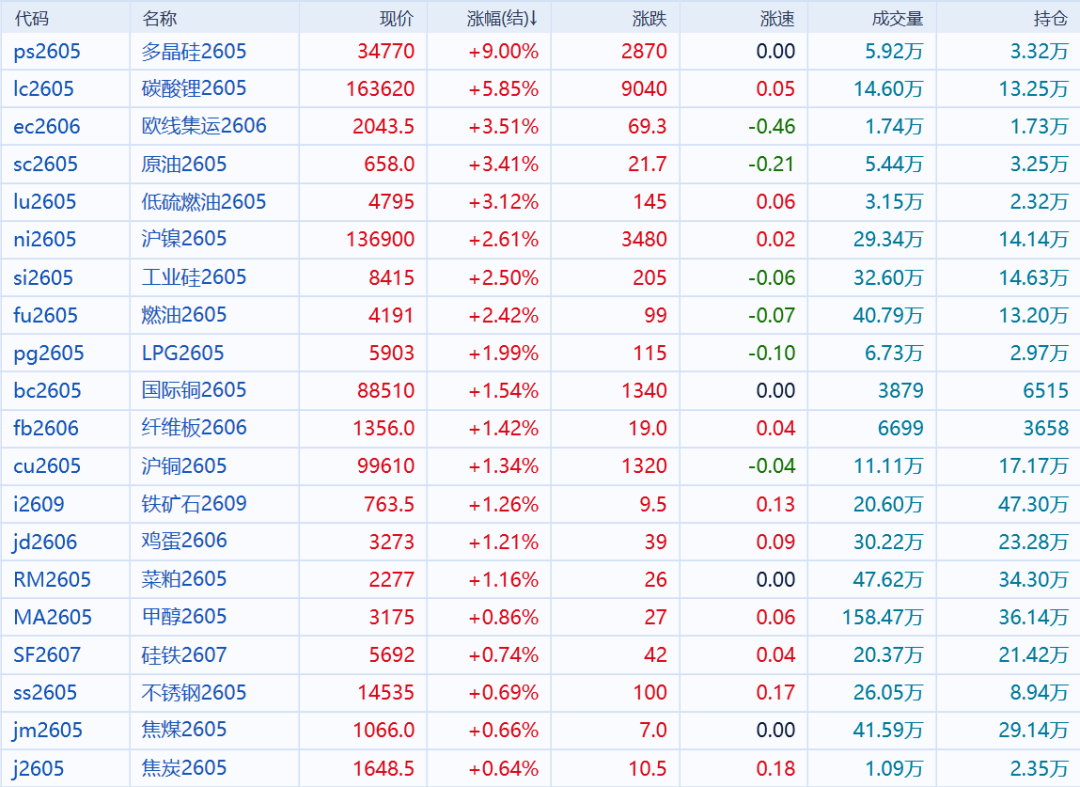
Task: Sort by 涨速 column header
Action: [x=777, y=18]
